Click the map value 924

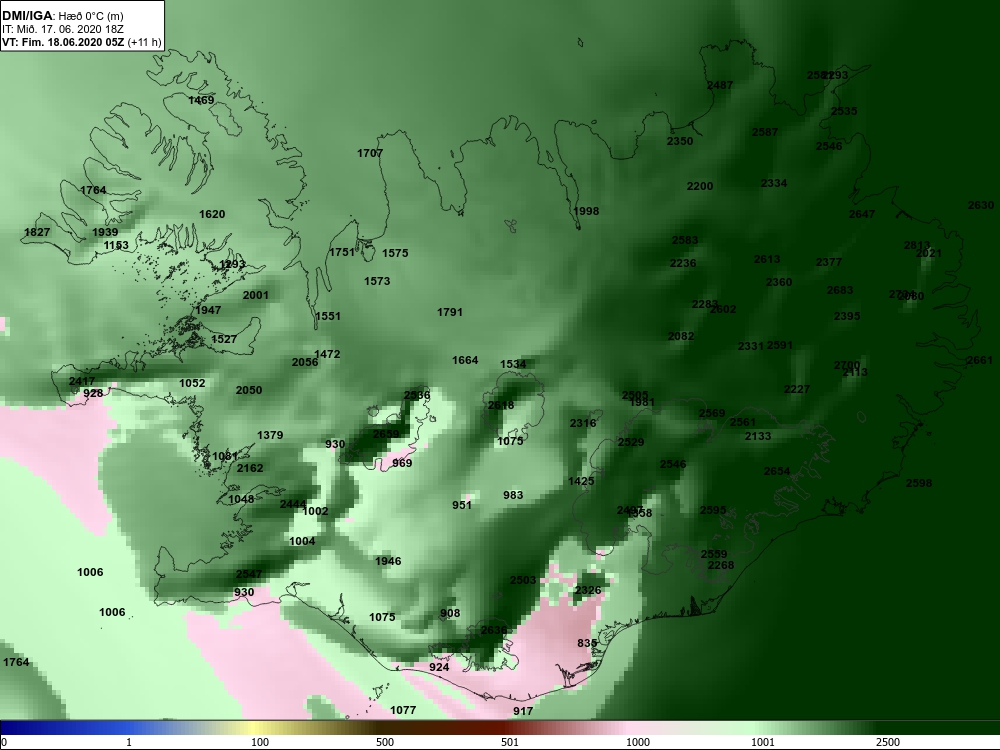pos(439,667)
